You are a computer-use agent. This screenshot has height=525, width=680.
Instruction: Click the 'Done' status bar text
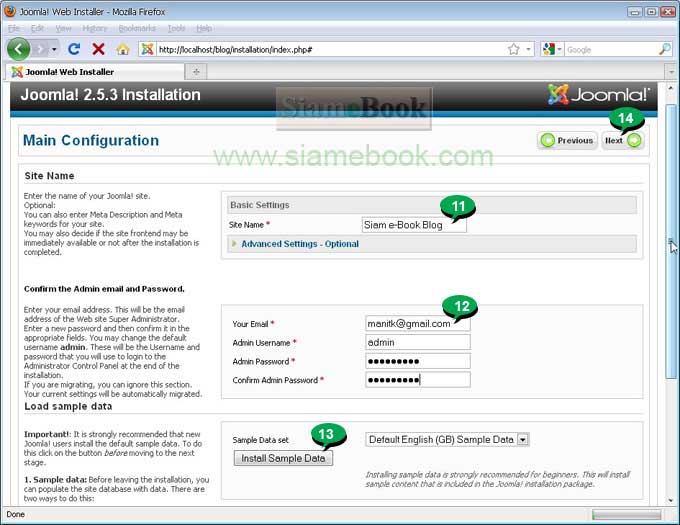click(x=16, y=515)
